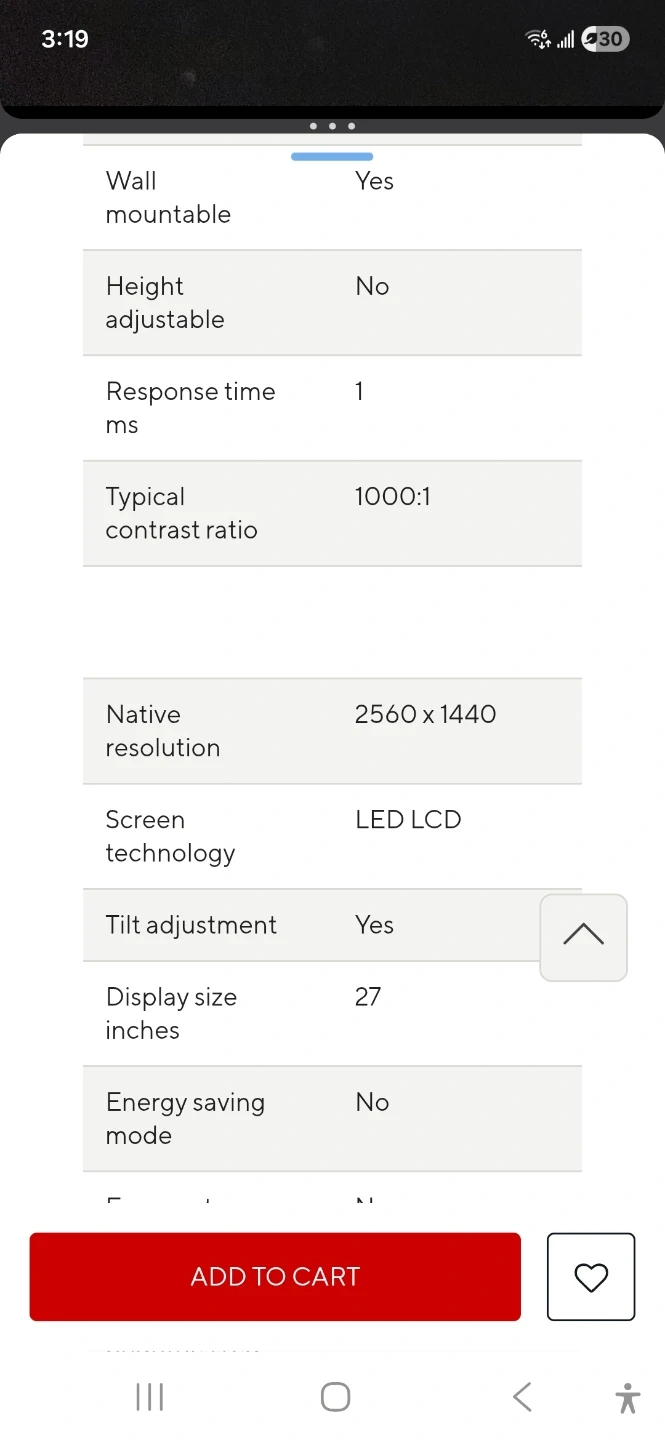Tap the Tilt adjustment row label
The height and width of the screenshot is (1440, 665).
[x=191, y=925]
